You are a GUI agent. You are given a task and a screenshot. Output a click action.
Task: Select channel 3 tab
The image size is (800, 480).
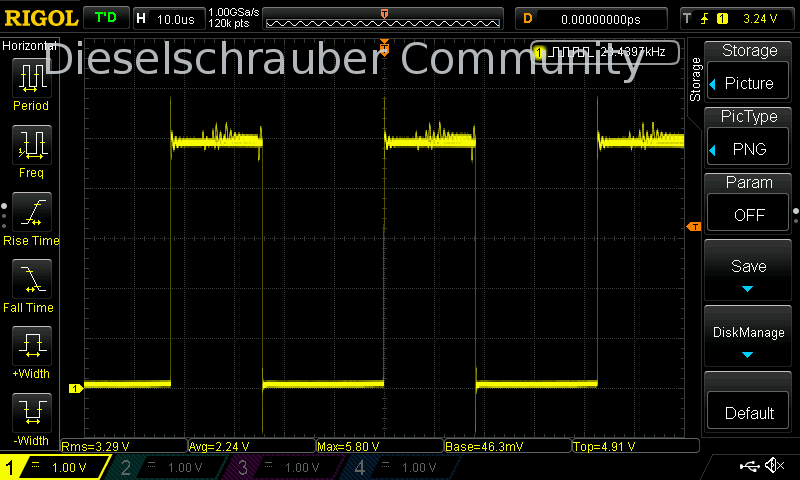tap(281, 467)
